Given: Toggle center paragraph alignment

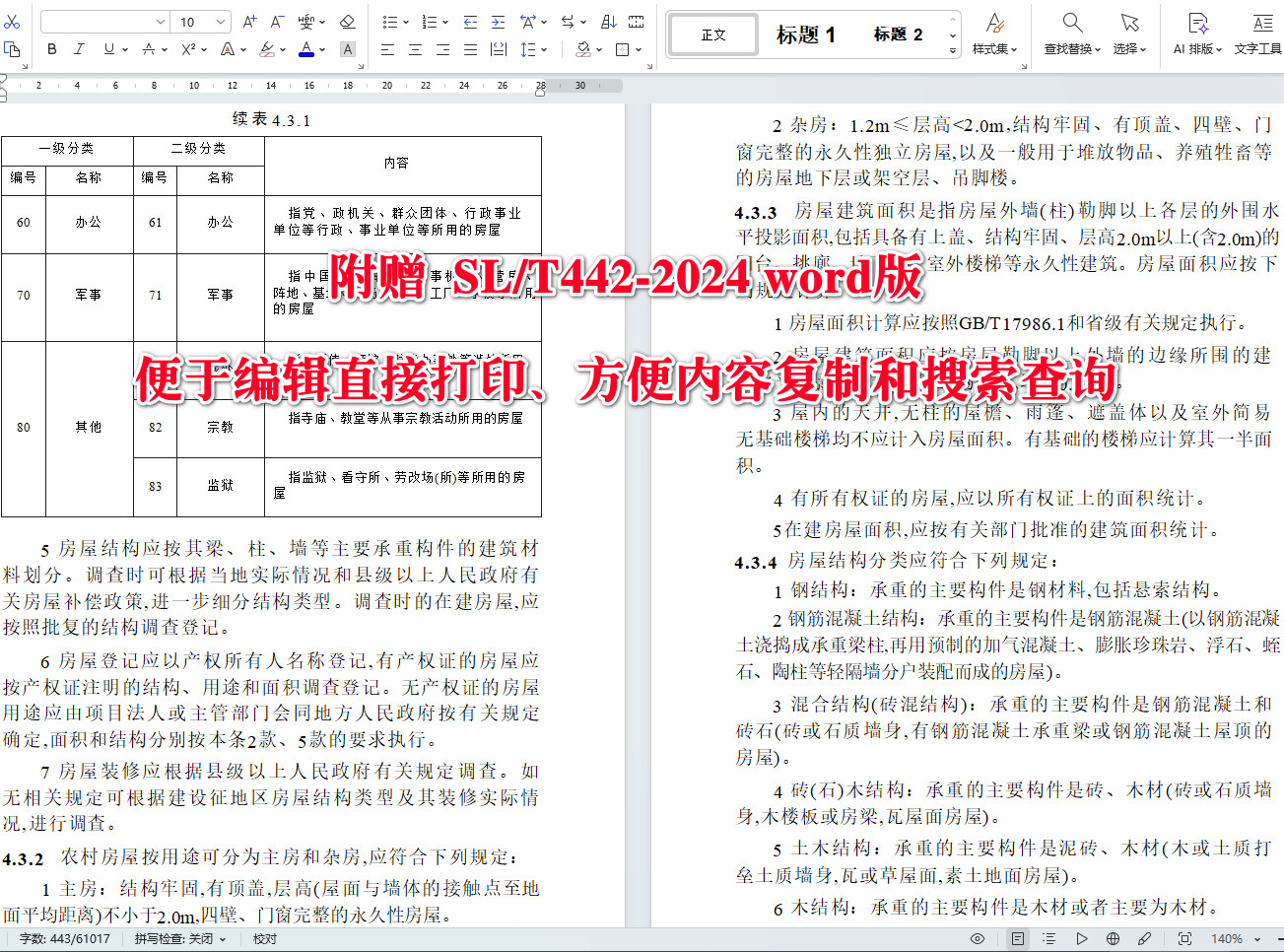Looking at the screenshot, I should point(413,48).
